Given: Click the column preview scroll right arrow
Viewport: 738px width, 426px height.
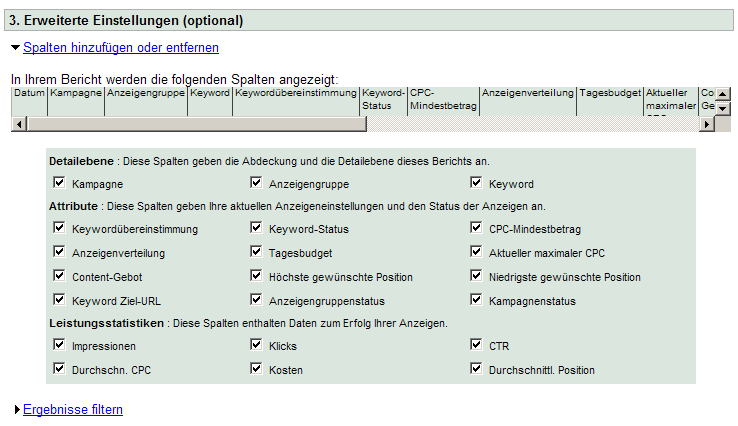Looking at the screenshot, I should (x=707, y=124).
